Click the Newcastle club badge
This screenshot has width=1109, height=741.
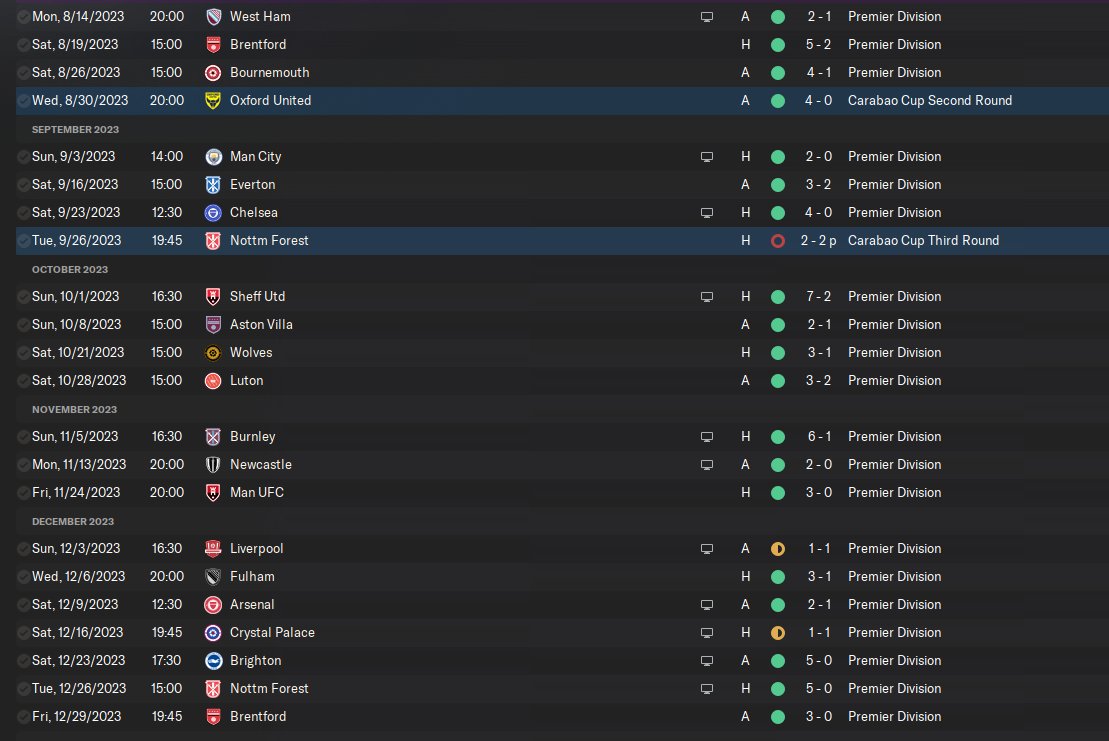213,465
